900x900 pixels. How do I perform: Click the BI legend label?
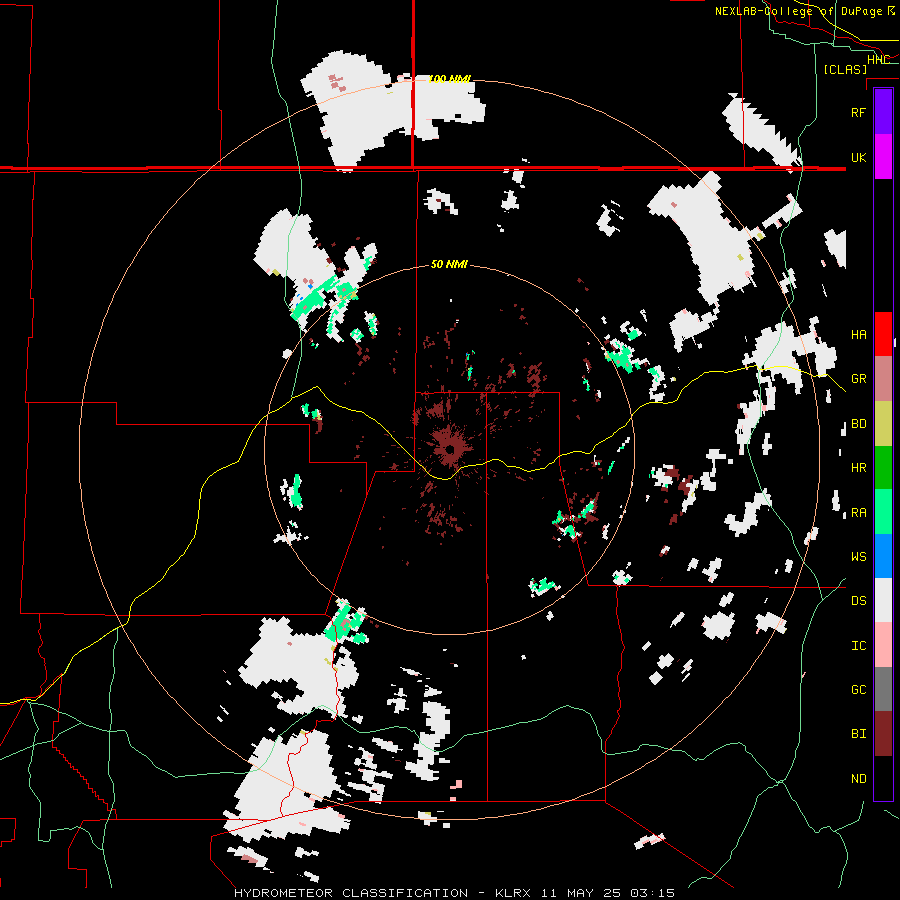click(x=858, y=734)
